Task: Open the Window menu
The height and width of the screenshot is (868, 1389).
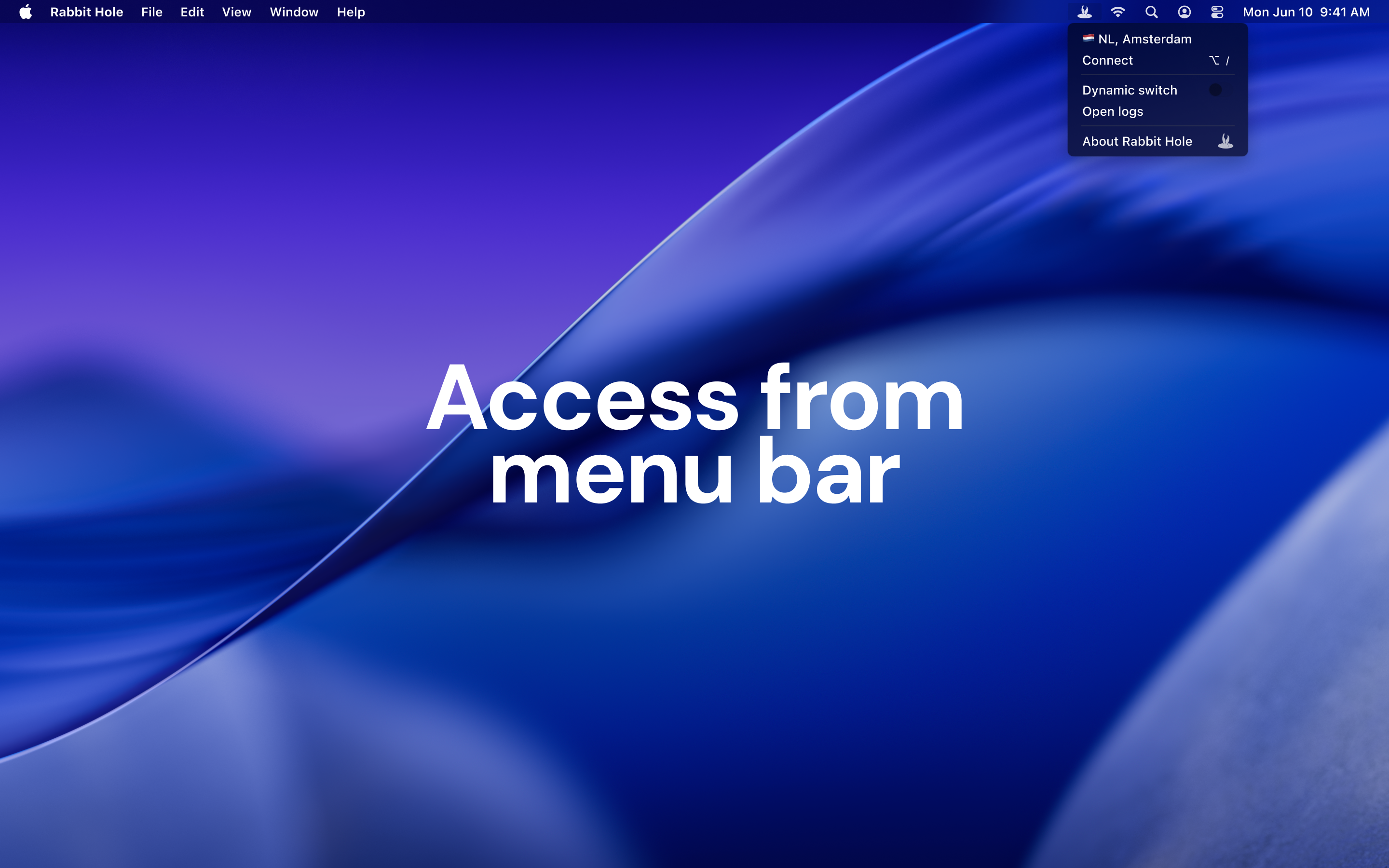Action: coord(294,12)
